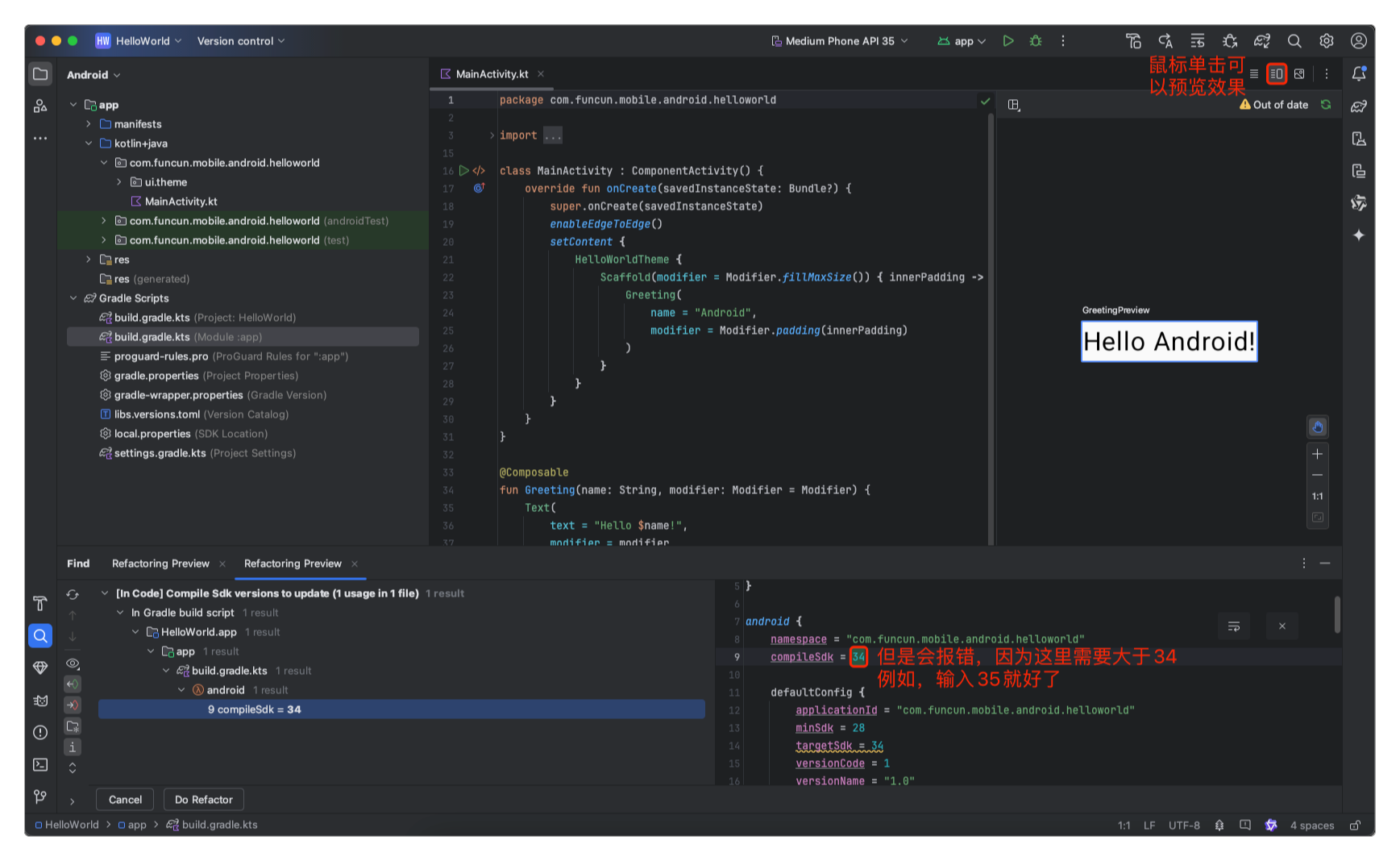
Task: Run the app with the green play icon
Action: click(1008, 41)
